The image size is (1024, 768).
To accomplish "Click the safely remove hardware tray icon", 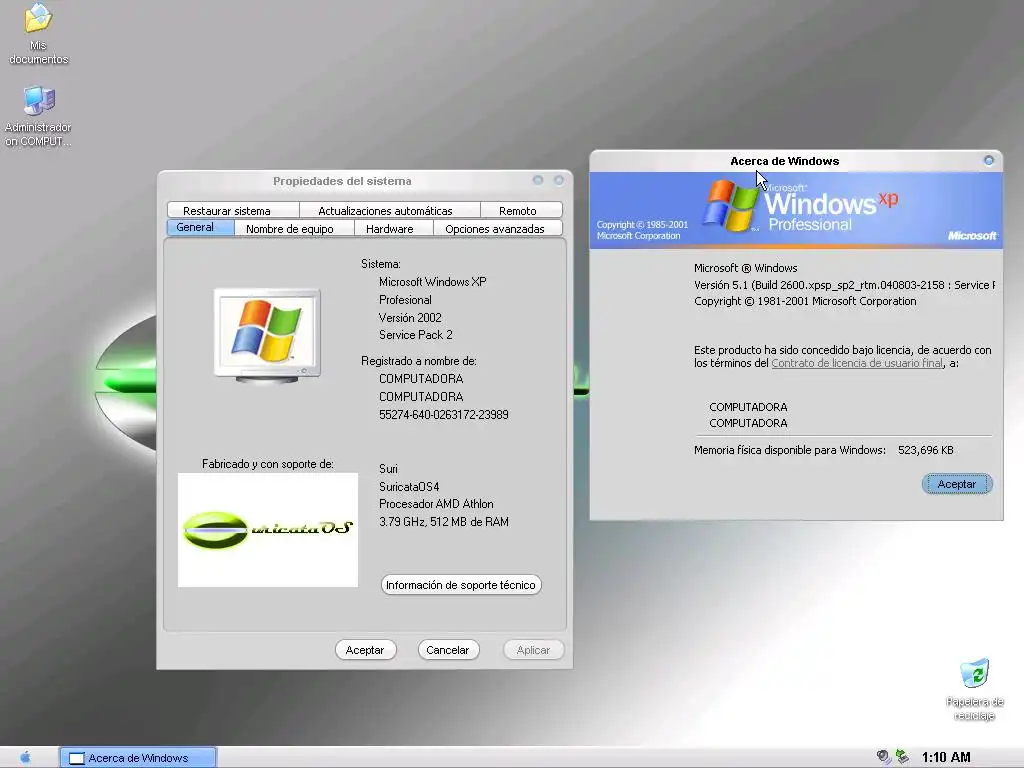I will (x=903, y=757).
